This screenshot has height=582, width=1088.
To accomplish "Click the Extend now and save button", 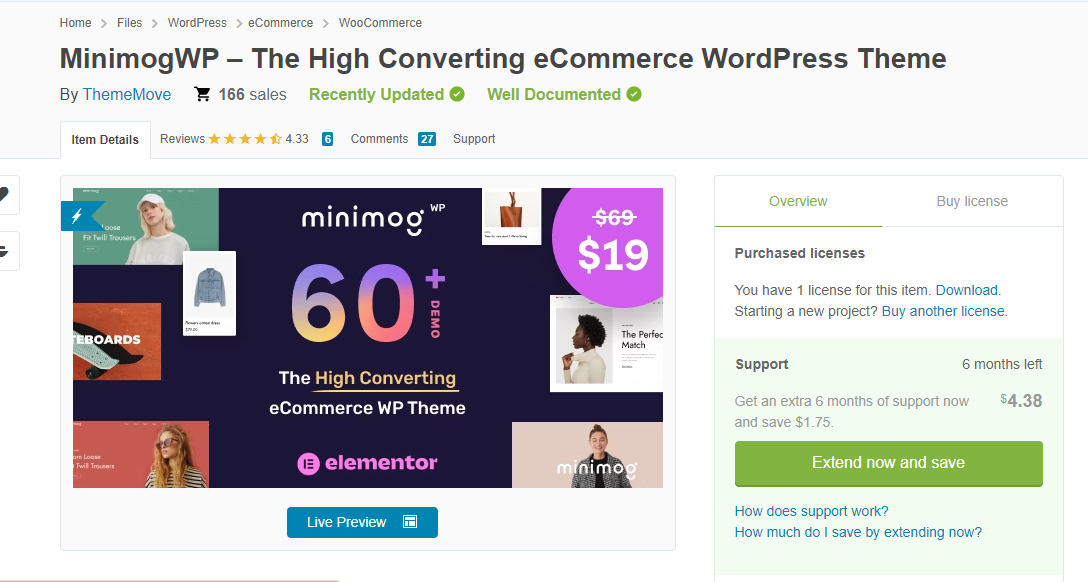I will pyautogui.click(x=888, y=463).
